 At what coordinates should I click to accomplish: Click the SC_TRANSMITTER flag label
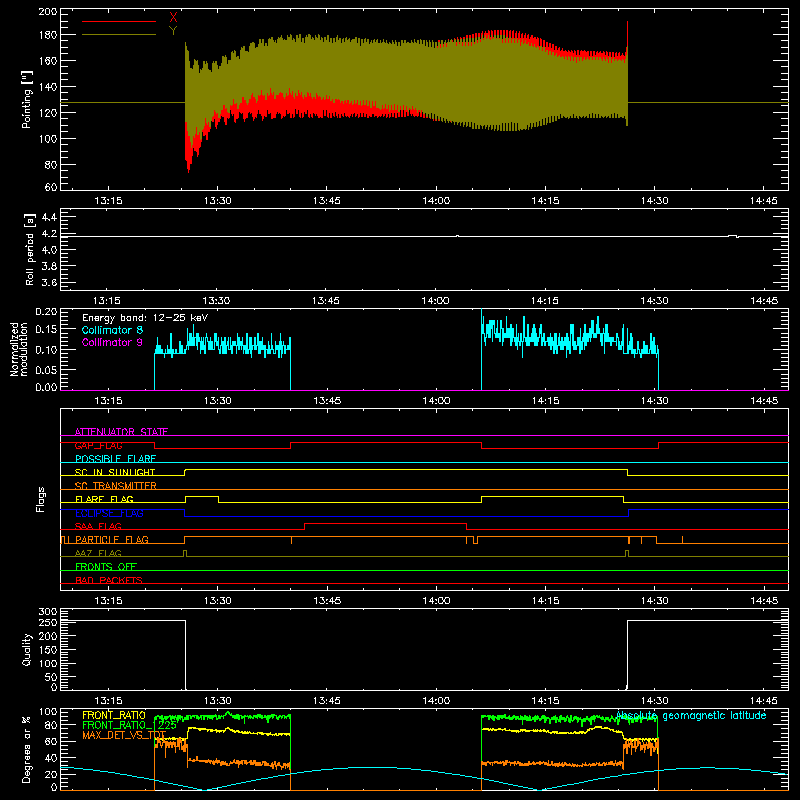click(x=116, y=485)
